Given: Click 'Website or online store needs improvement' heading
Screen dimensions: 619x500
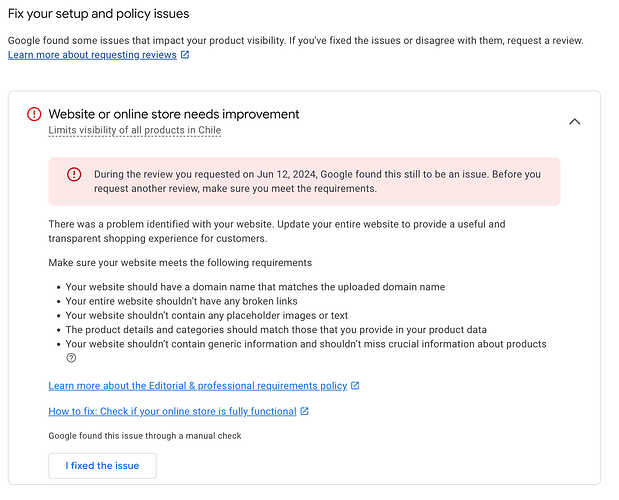Looking at the screenshot, I should 173,114.
